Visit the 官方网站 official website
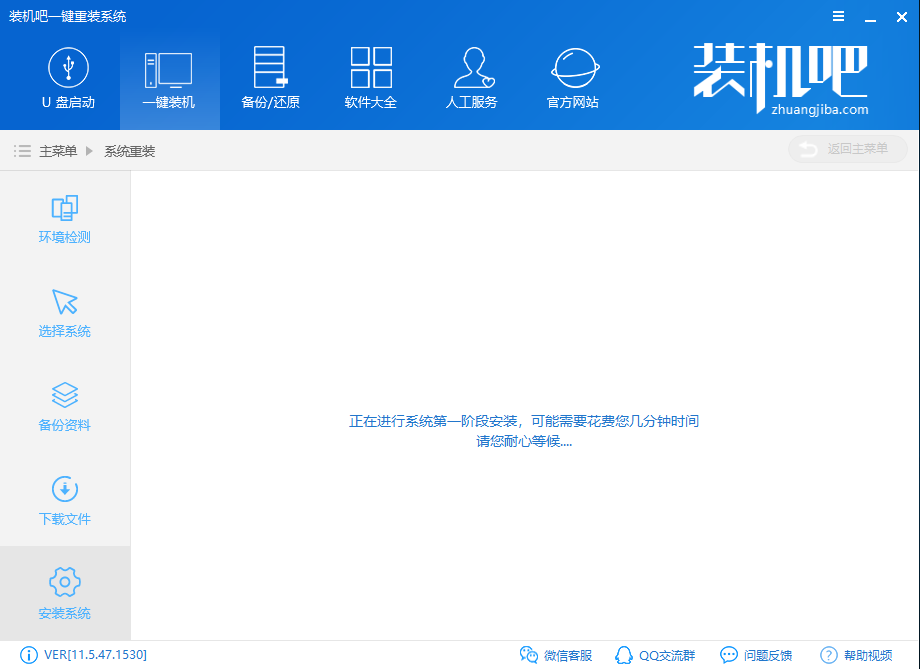920x669 pixels. tap(573, 78)
